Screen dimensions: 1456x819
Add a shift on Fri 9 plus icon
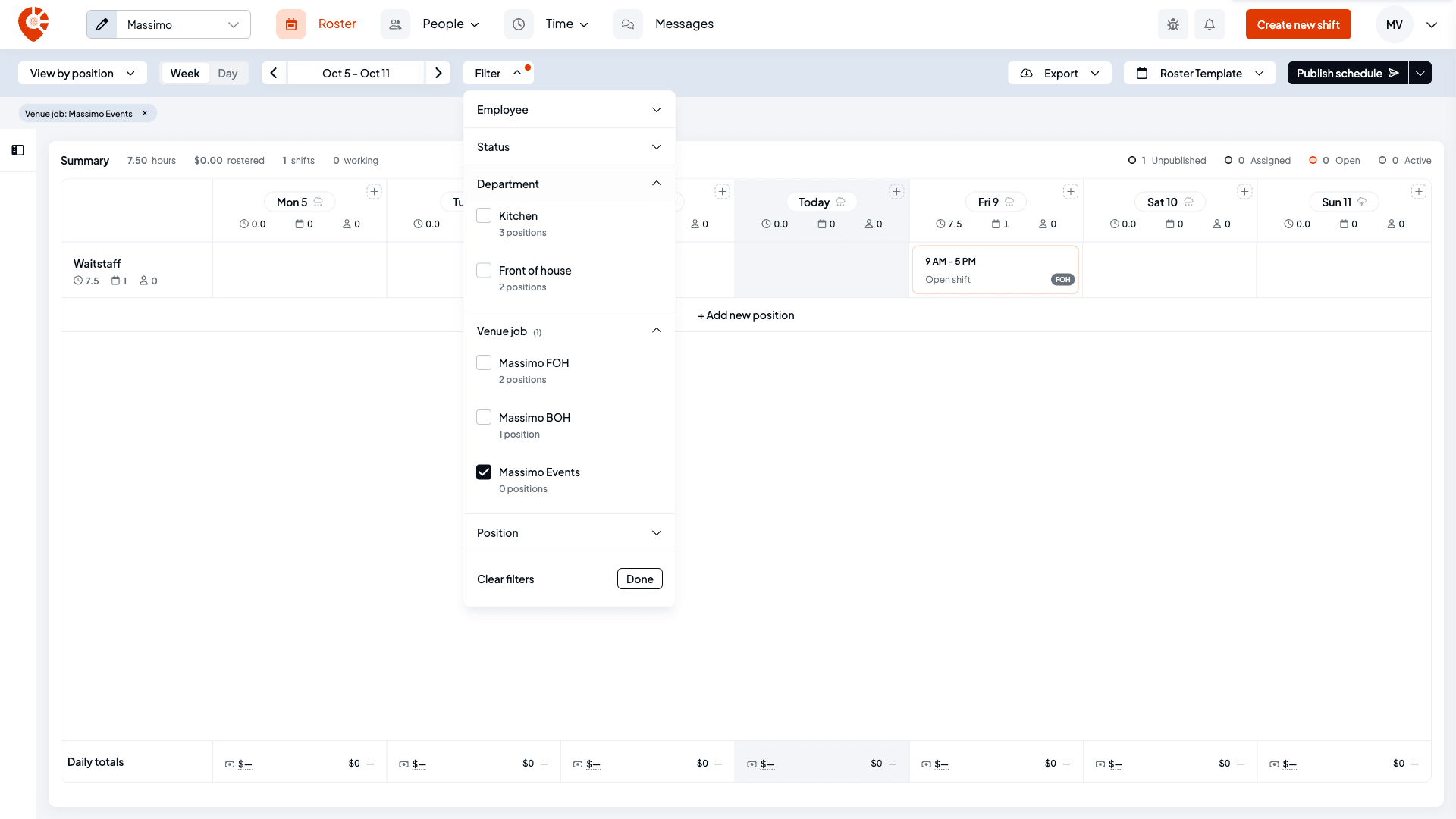(1071, 191)
